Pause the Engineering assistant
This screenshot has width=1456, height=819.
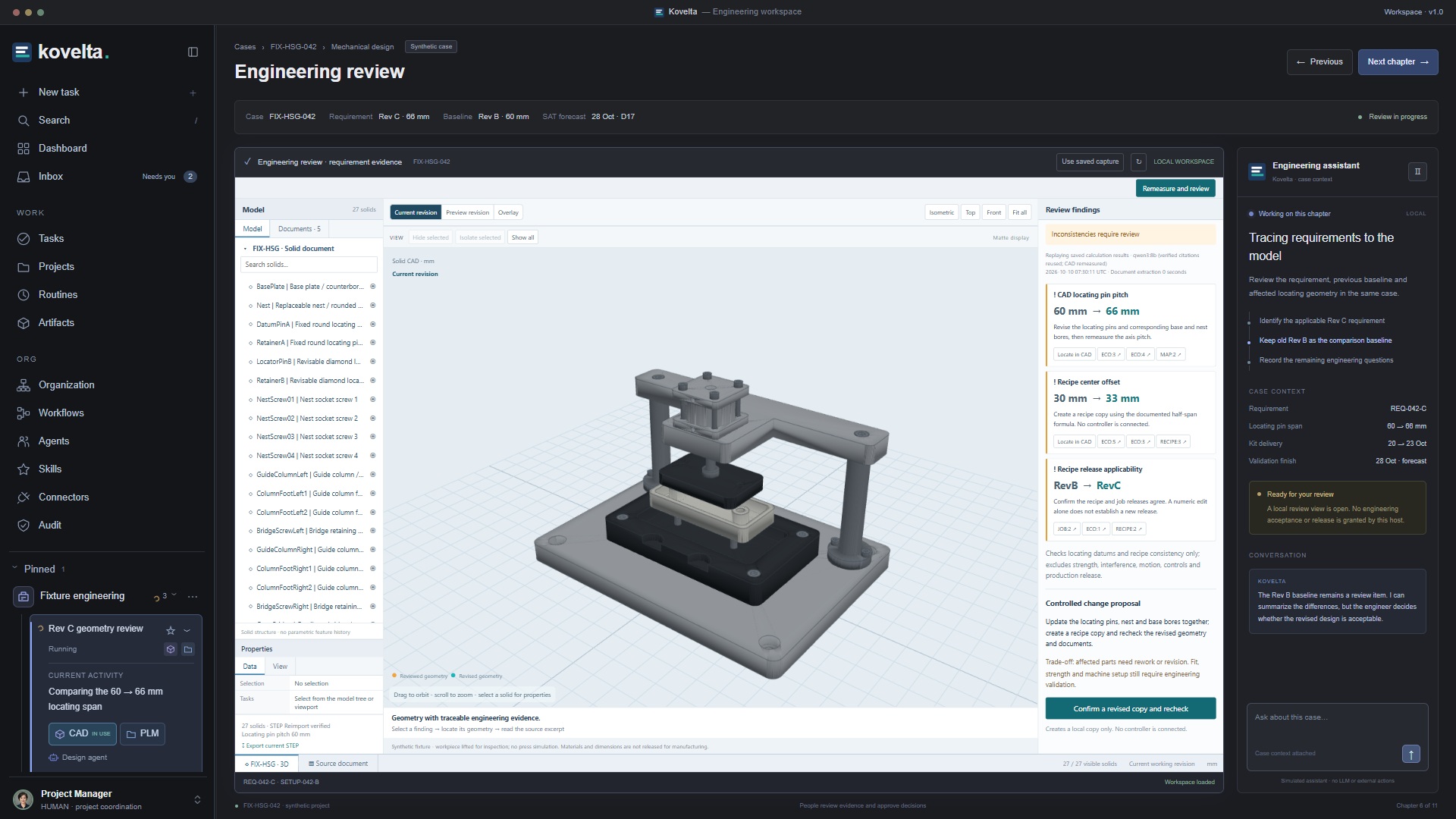coord(1417,171)
